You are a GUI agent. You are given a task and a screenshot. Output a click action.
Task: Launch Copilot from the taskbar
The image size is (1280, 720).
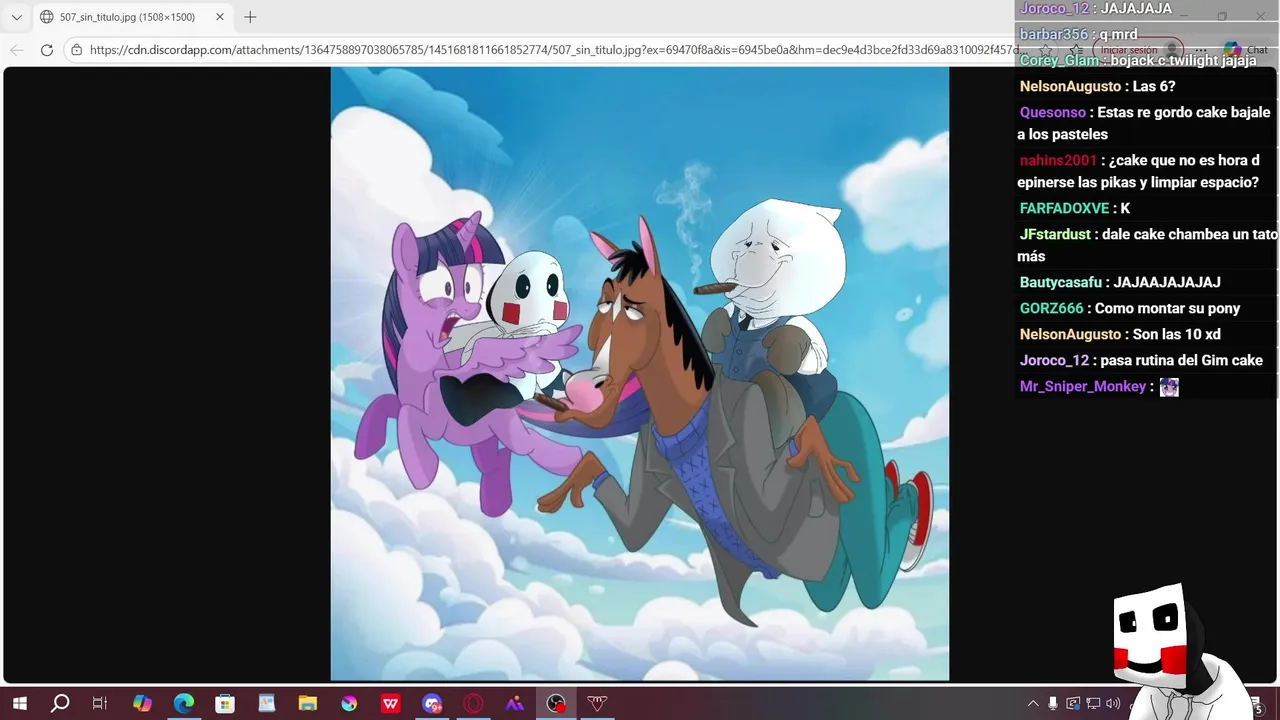point(142,704)
